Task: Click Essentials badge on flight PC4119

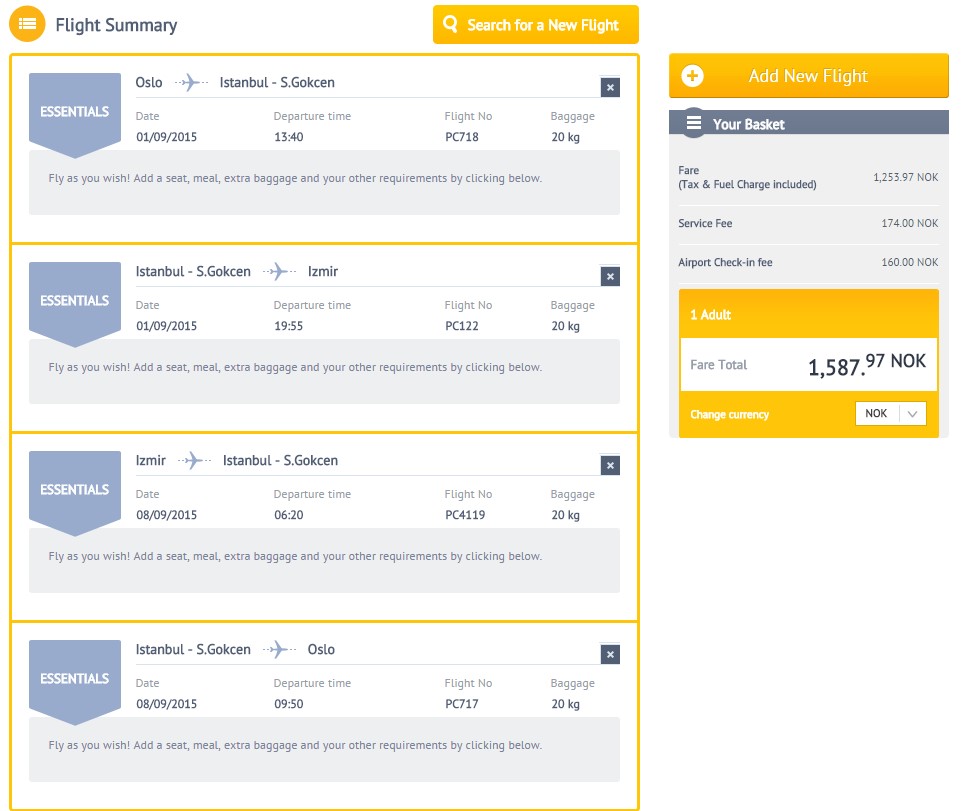Action: [75, 490]
